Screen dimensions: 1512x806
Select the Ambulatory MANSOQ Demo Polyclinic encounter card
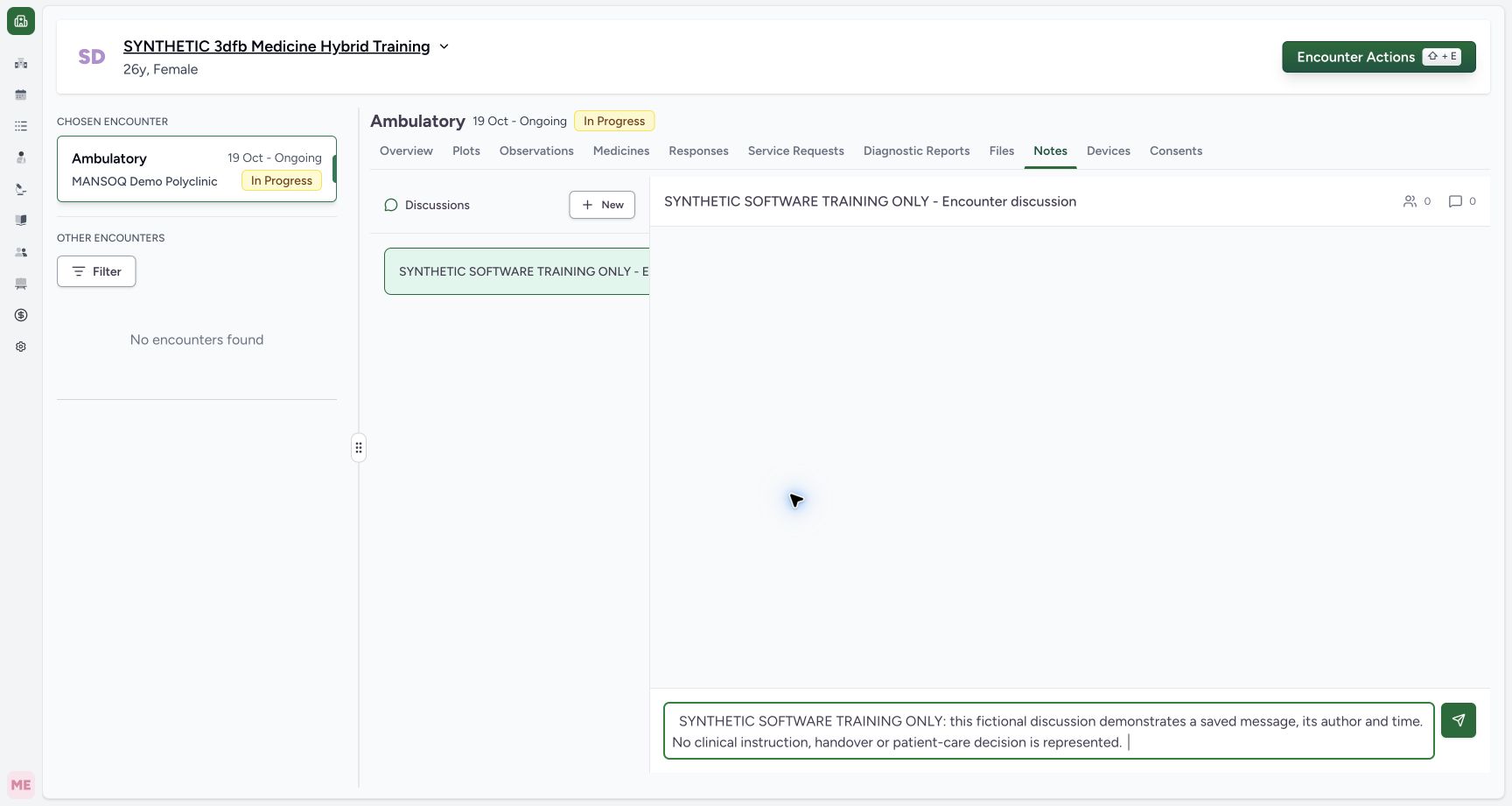click(197, 169)
